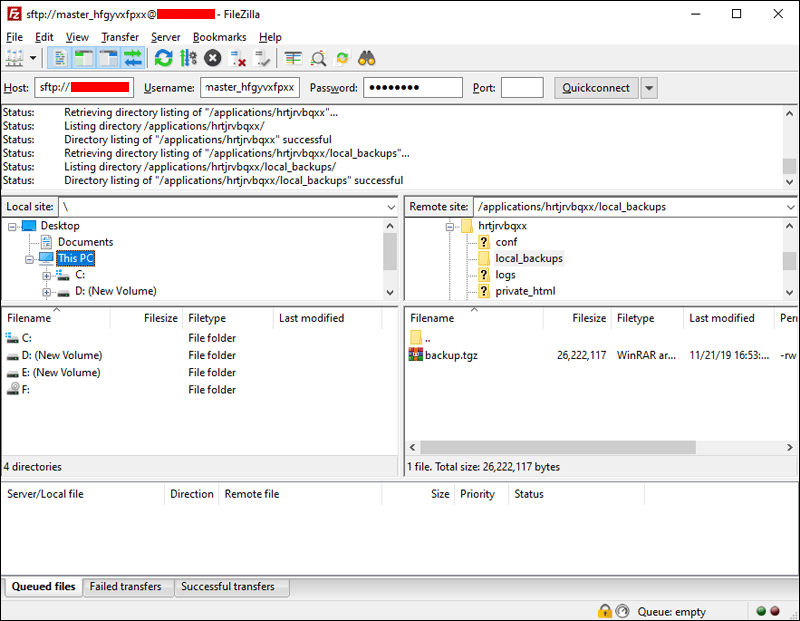800x621 pixels.
Task: Click the Username input field
Action: [250, 87]
